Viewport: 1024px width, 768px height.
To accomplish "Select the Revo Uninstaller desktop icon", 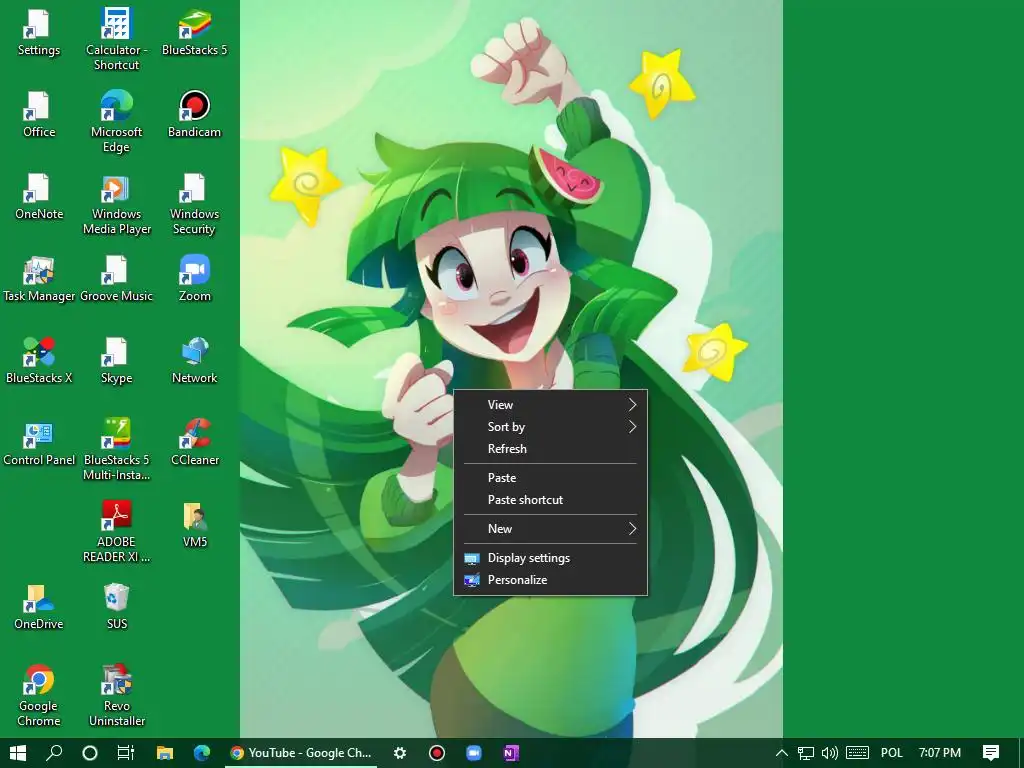I will tap(116, 696).
